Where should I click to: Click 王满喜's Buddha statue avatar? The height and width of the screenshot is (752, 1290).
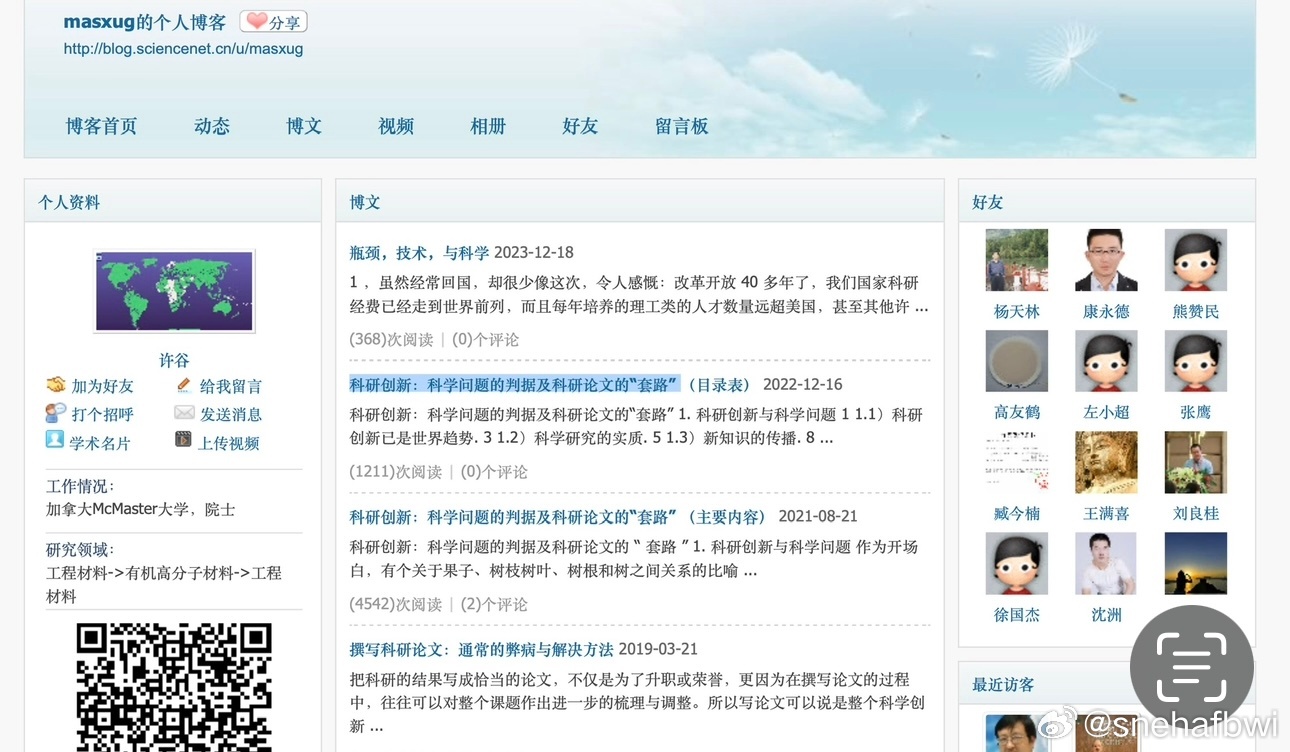click(x=1106, y=462)
